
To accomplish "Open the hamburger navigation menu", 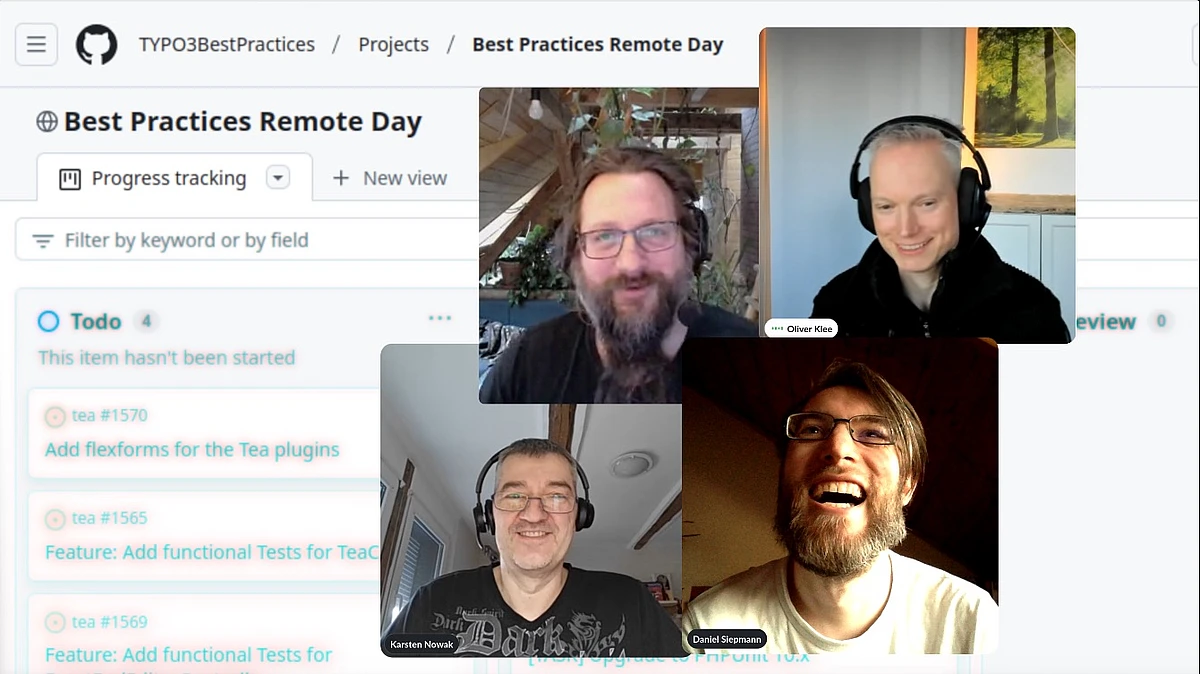I will (36, 45).
